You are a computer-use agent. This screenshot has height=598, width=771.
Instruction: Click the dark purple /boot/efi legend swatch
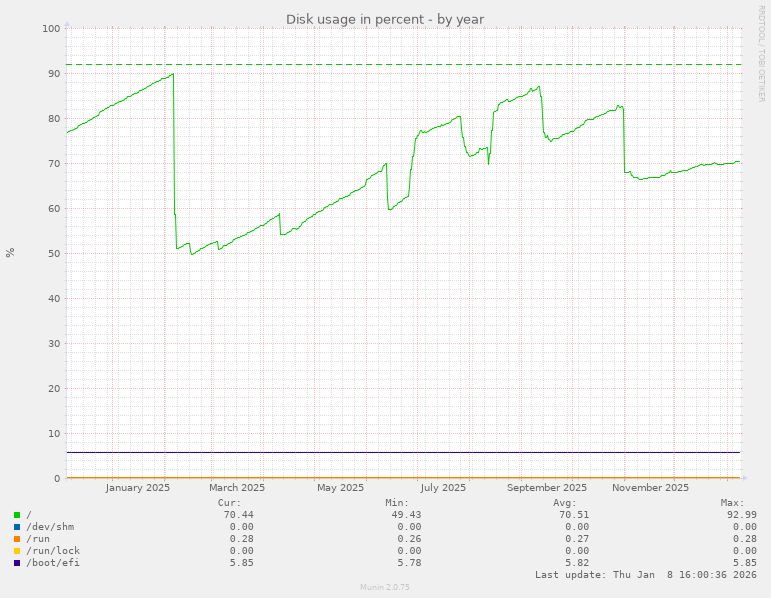coord(17,563)
